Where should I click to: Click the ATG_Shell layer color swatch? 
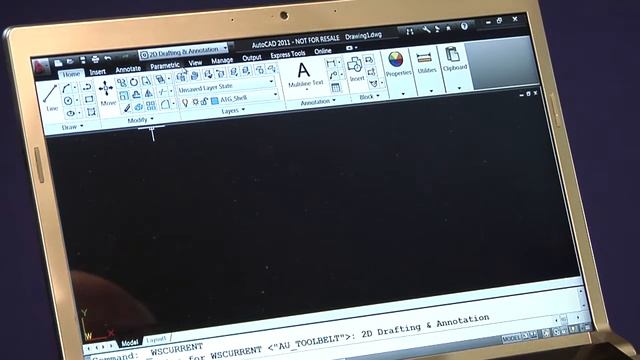(215, 100)
